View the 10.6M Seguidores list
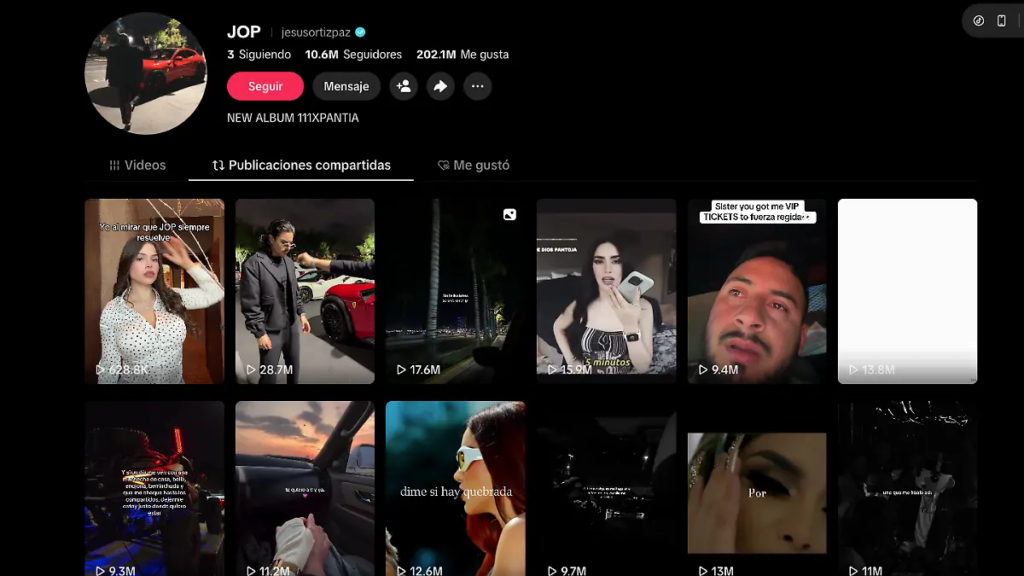This screenshot has width=1024, height=576. tap(353, 54)
